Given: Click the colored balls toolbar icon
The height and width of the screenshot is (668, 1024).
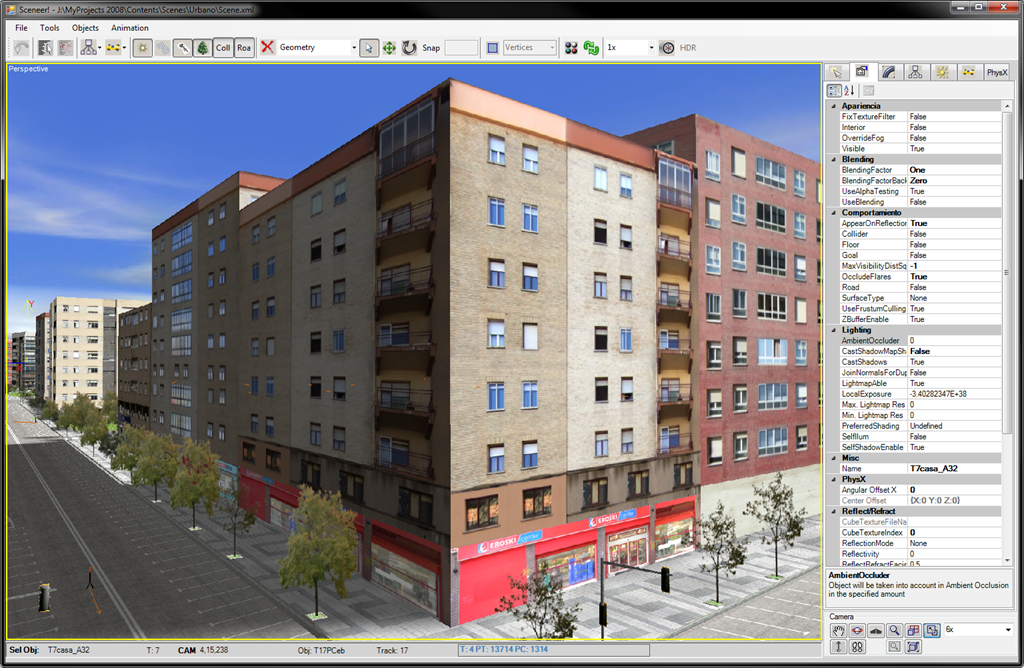Looking at the screenshot, I should point(571,48).
